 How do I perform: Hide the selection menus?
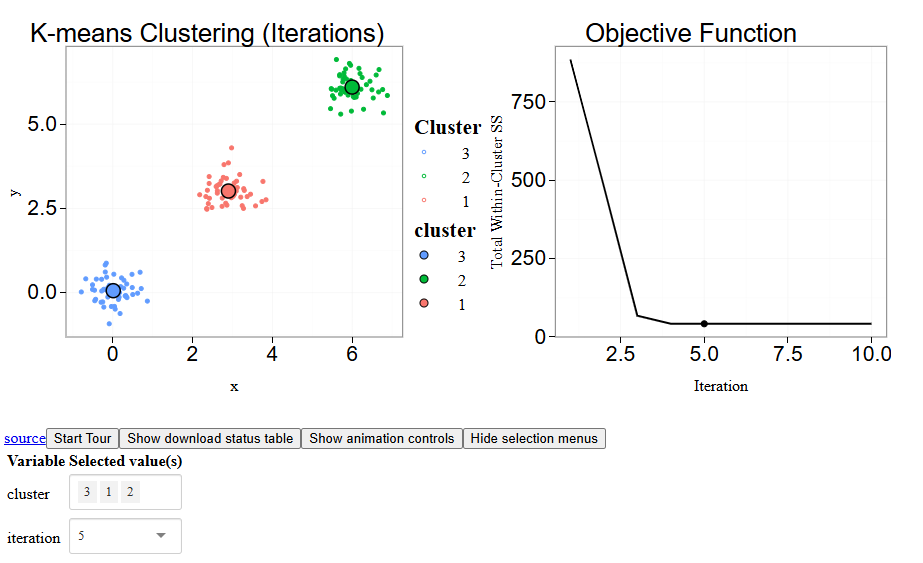(x=534, y=438)
